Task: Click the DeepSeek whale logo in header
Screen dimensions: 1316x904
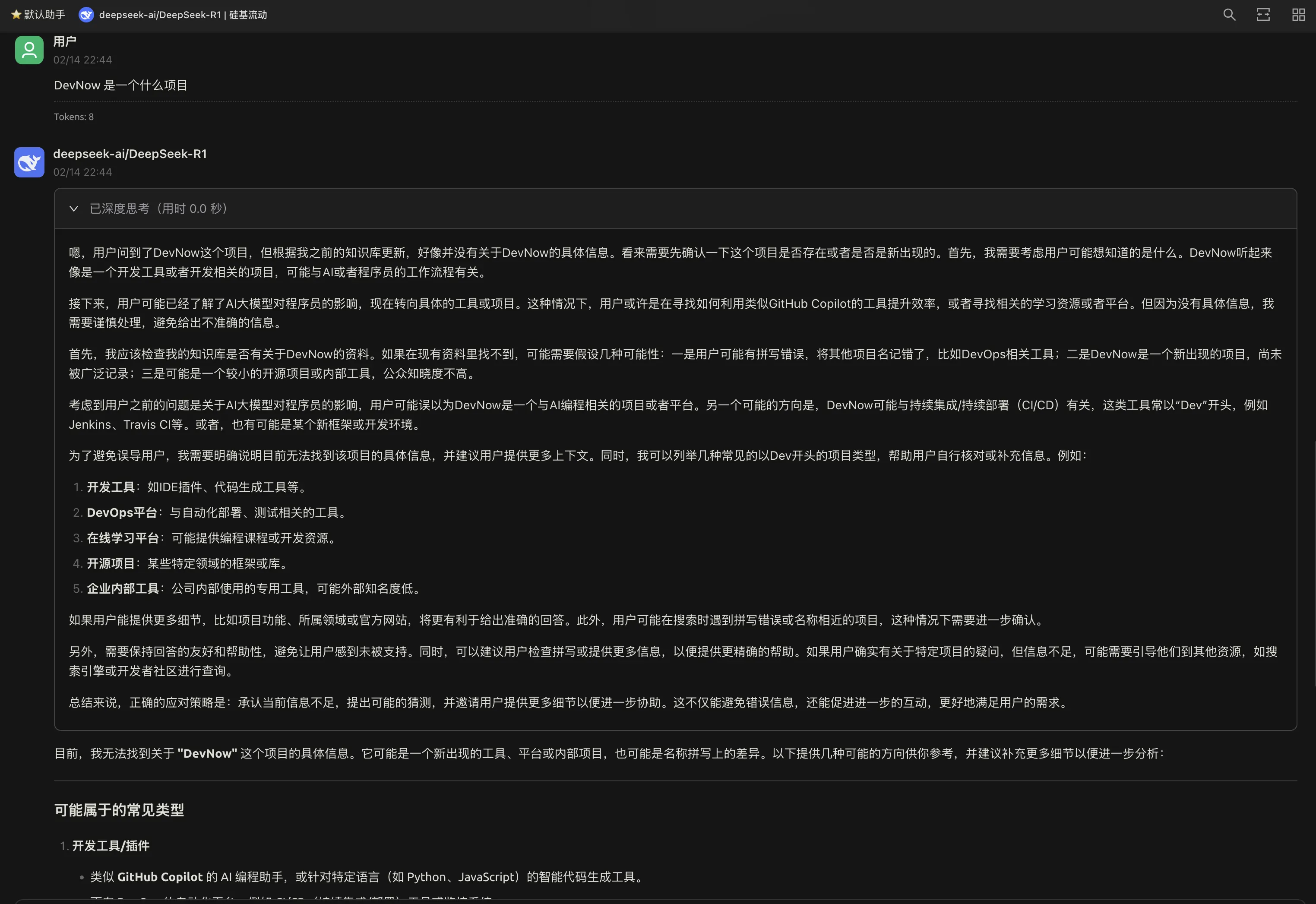Action: click(x=86, y=15)
